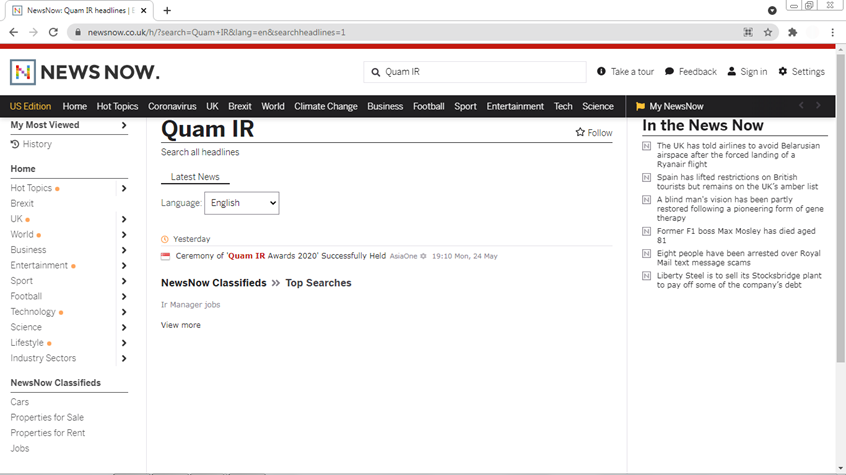
Task: Open the browser extensions puzzle icon
Action: pyautogui.click(x=793, y=32)
